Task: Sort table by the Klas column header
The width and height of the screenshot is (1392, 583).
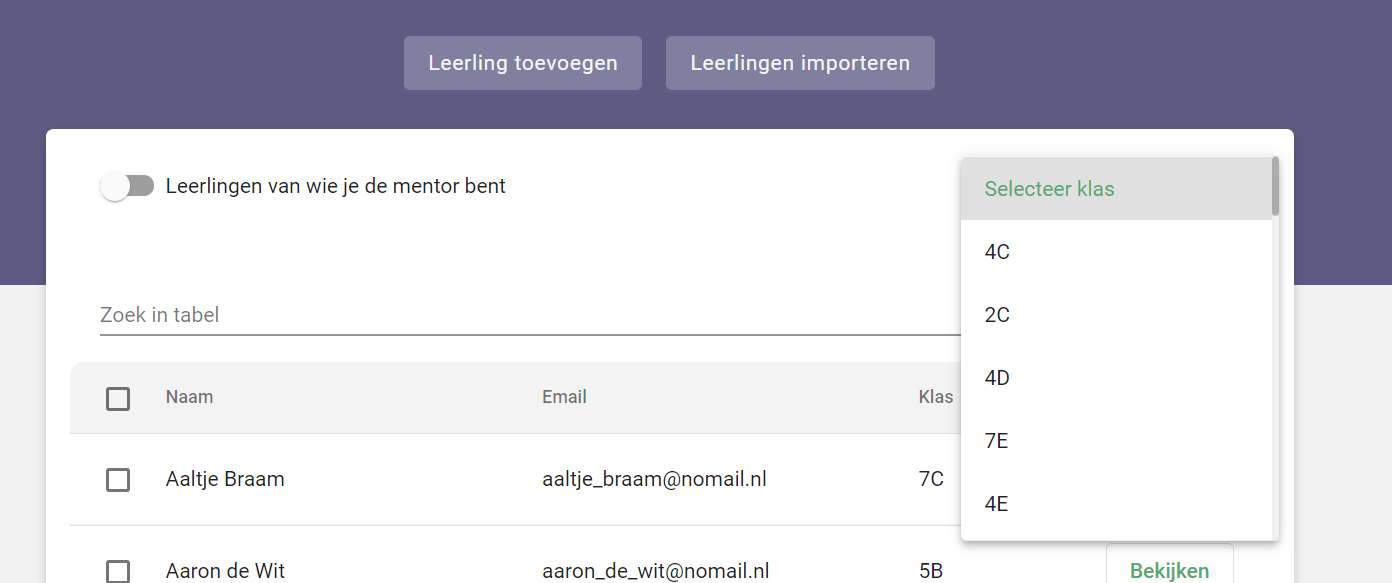Action: [x=936, y=397]
